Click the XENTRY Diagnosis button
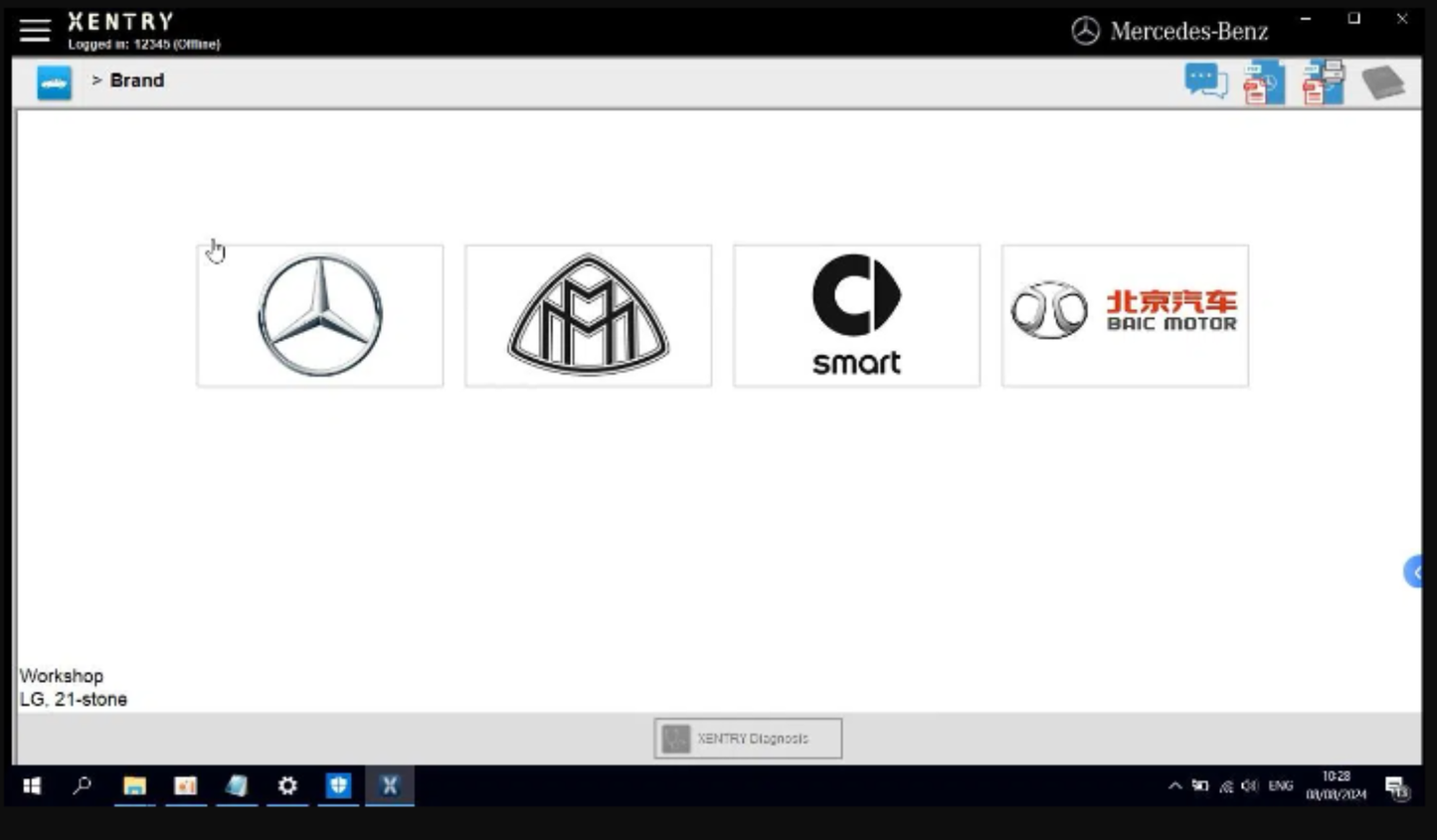Viewport: 1437px width, 840px height. pyautogui.click(x=748, y=739)
